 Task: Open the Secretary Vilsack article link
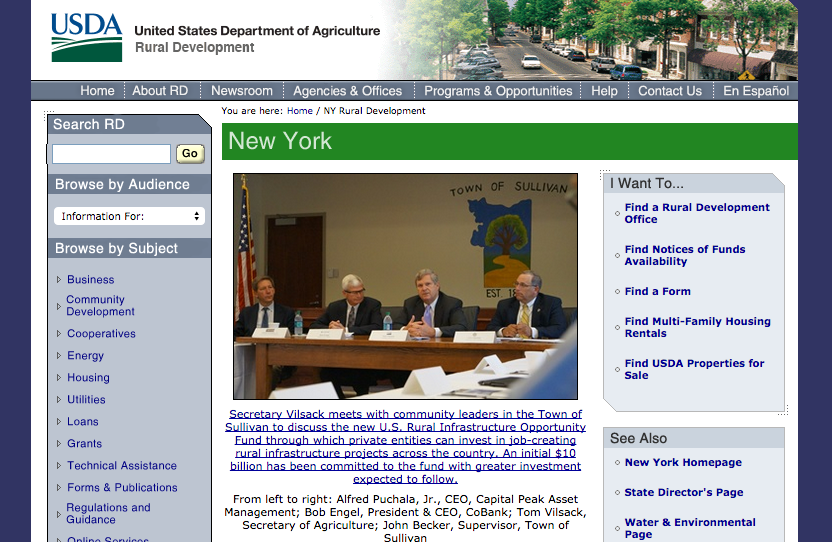[405, 446]
